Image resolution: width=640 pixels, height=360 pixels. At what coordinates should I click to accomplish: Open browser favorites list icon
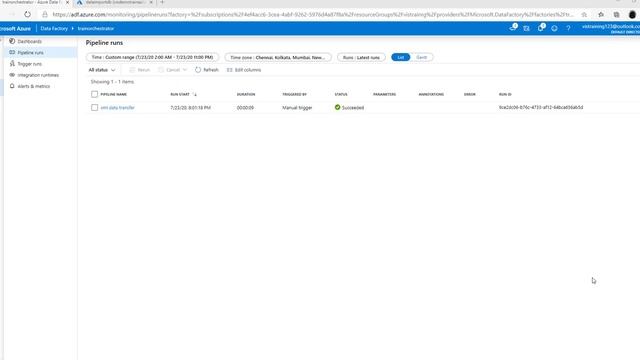[x=601, y=14]
